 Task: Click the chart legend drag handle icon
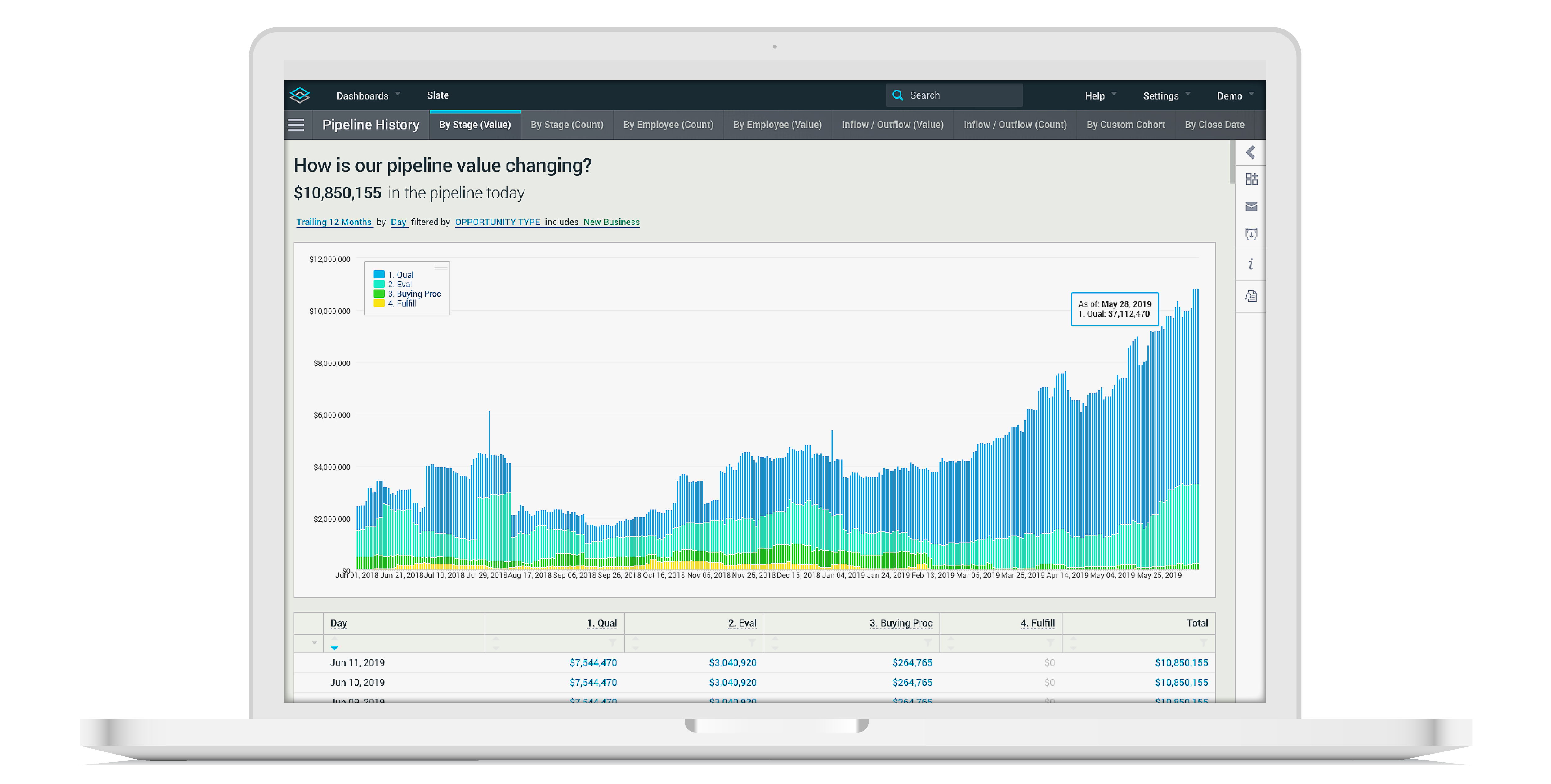441,267
